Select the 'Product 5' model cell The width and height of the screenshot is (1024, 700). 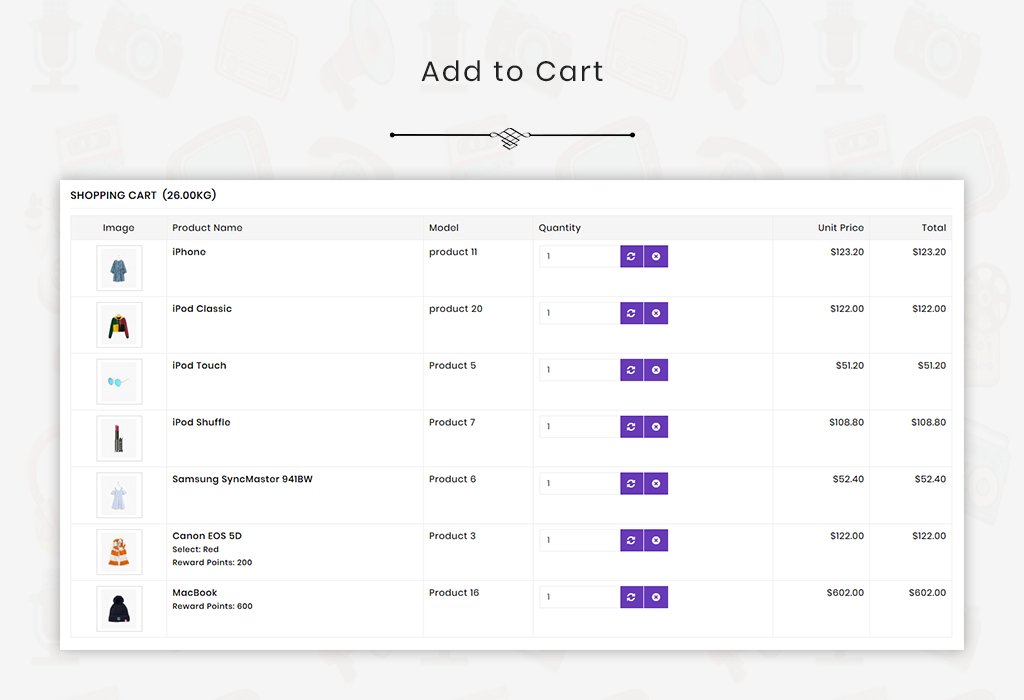[453, 366]
